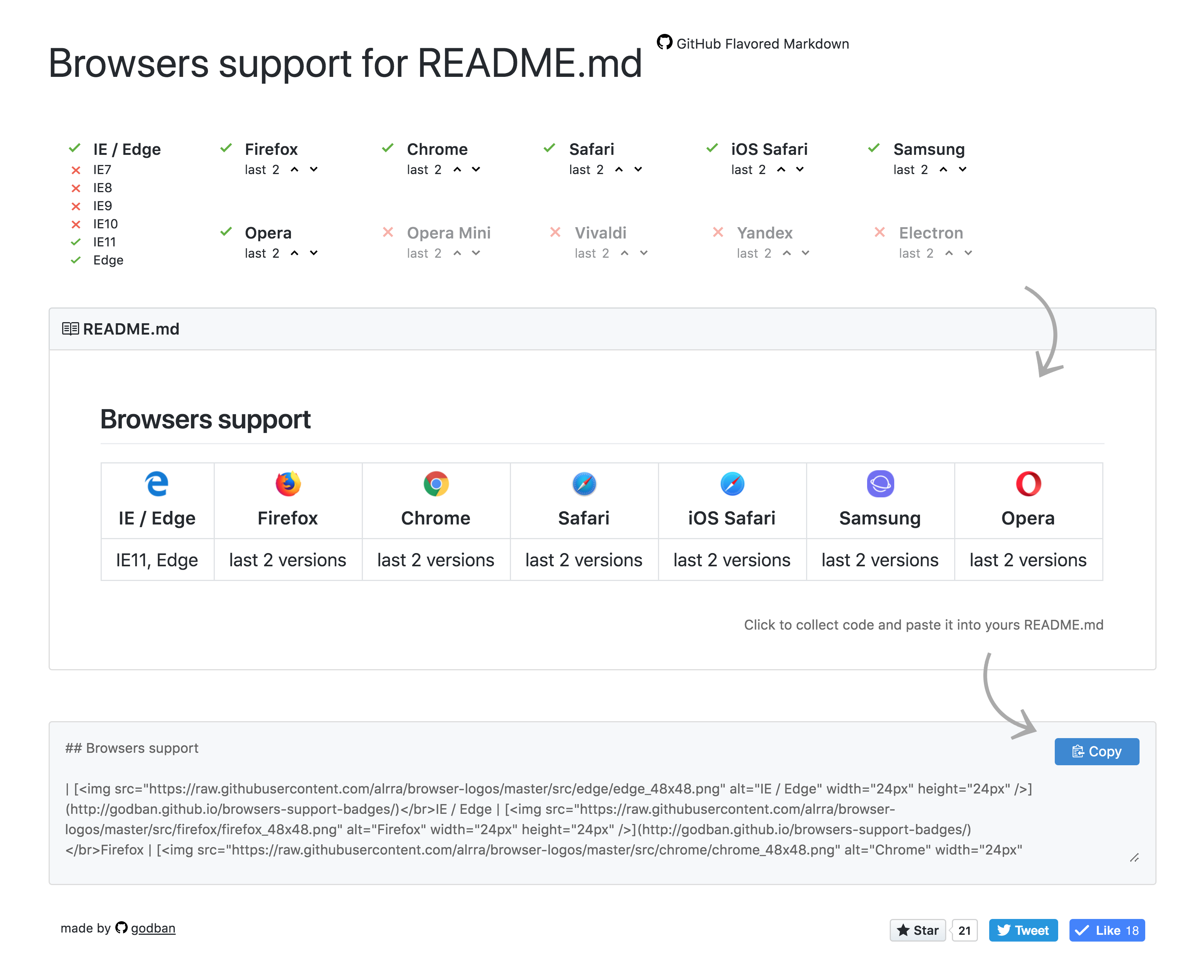Star the repository on GitHub

pyautogui.click(x=917, y=930)
